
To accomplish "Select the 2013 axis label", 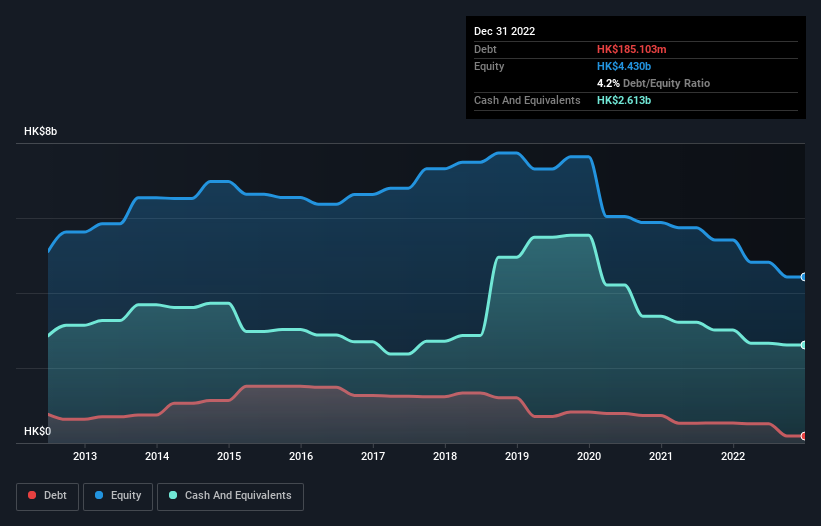I will point(85,456).
